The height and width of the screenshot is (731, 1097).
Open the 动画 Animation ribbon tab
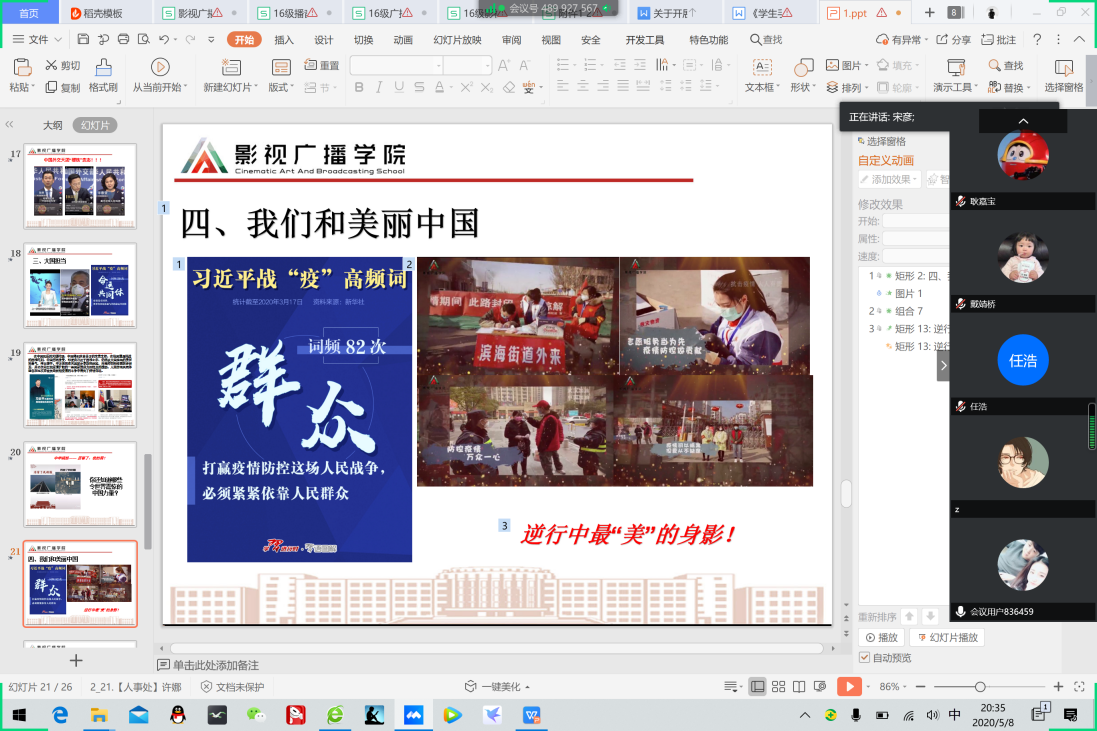click(x=403, y=40)
